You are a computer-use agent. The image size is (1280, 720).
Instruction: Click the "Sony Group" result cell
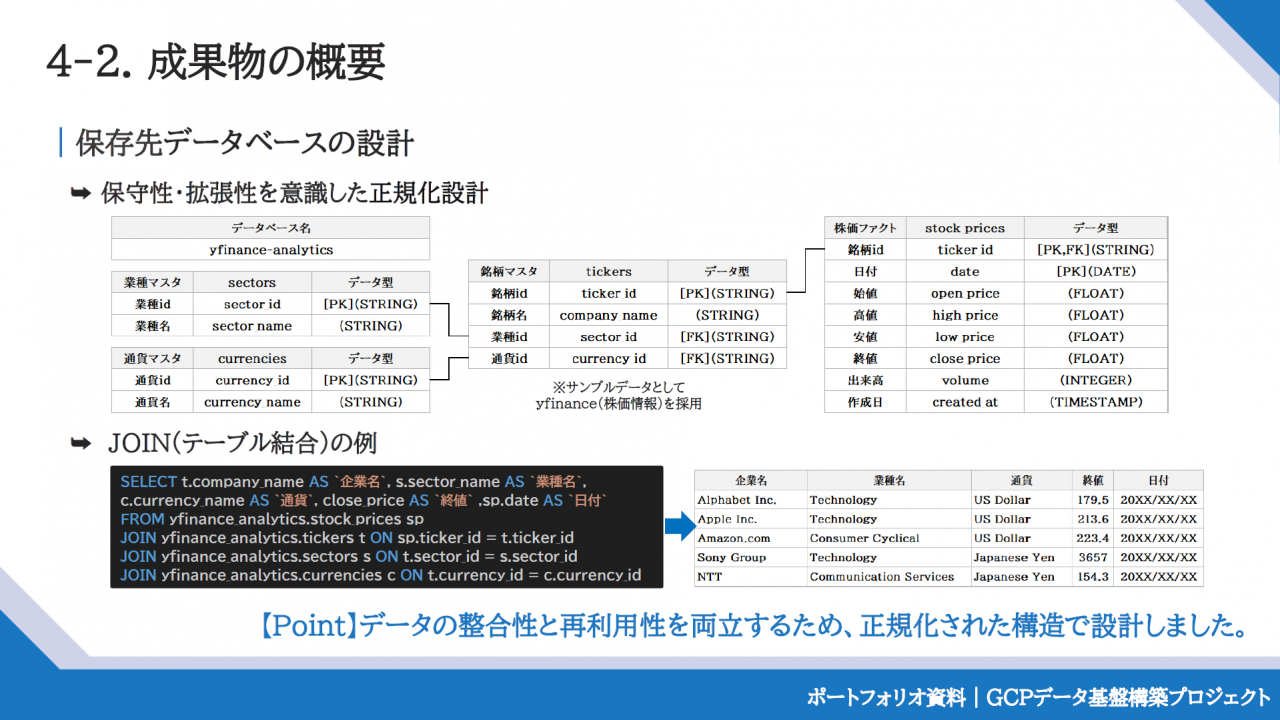coord(751,557)
